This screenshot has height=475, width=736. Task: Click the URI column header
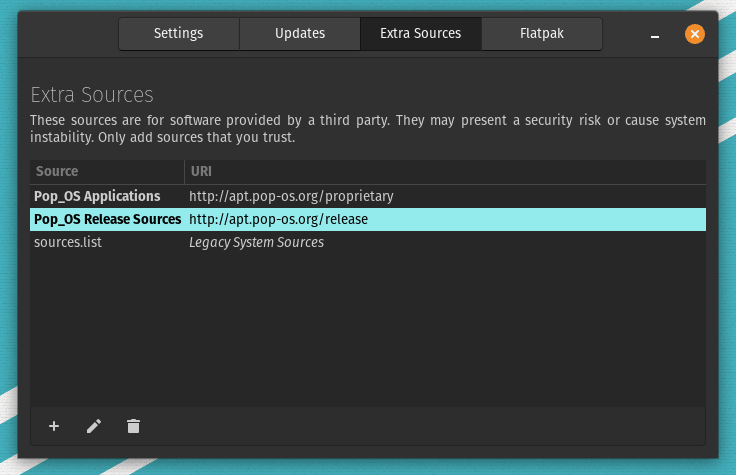tap(444, 171)
